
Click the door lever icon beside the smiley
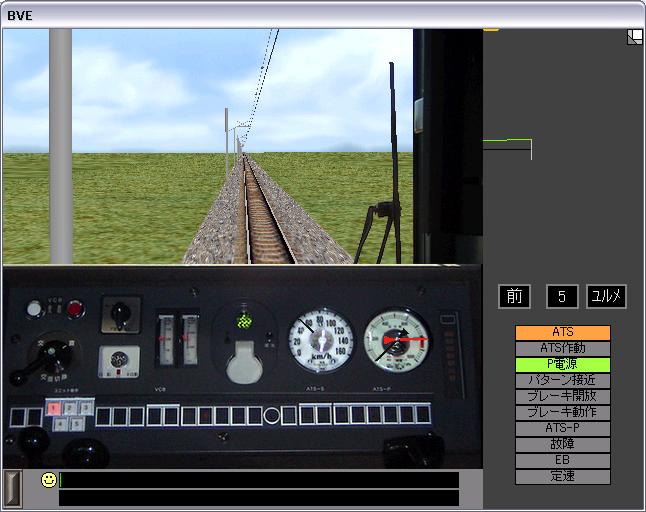pos(12,489)
